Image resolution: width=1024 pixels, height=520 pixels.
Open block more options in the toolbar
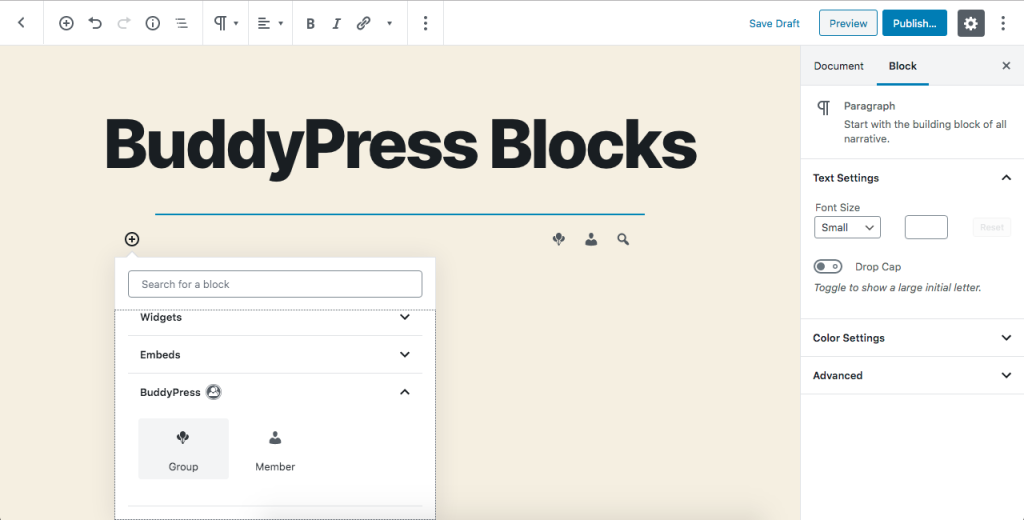tap(425, 24)
